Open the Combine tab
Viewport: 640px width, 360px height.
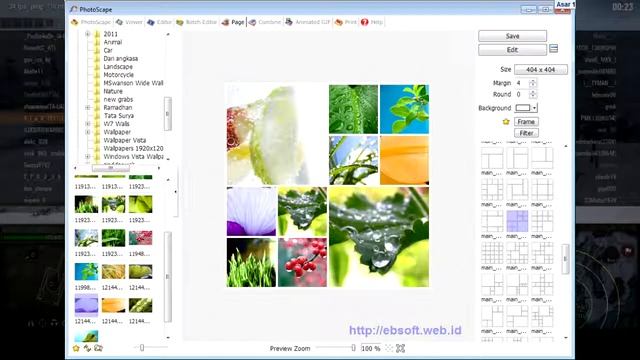pyautogui.click(x=264, y=22)
